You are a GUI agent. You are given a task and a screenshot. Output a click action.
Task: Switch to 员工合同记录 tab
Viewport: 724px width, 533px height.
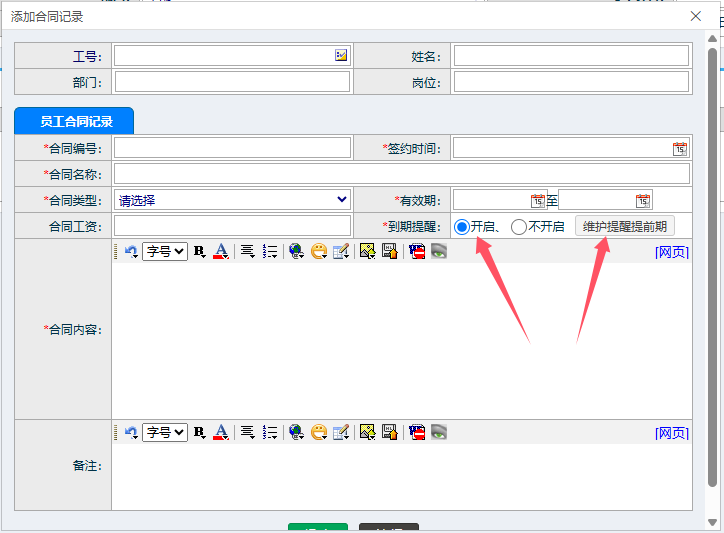pos(75,121)
